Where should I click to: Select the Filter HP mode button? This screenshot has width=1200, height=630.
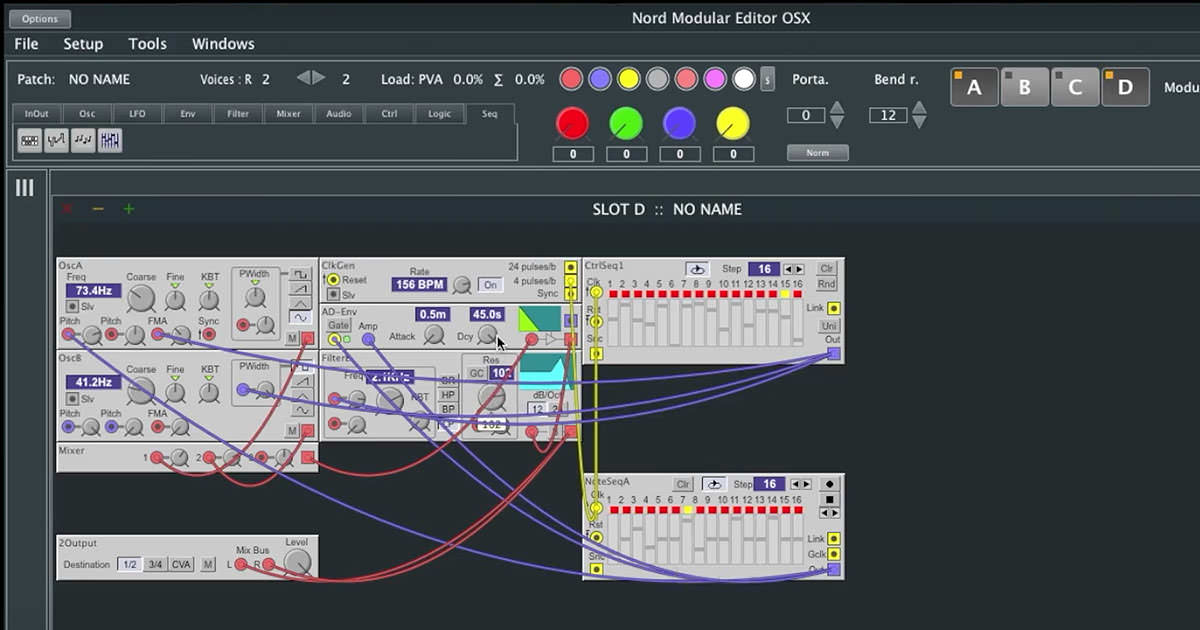(x=448, y=394)
